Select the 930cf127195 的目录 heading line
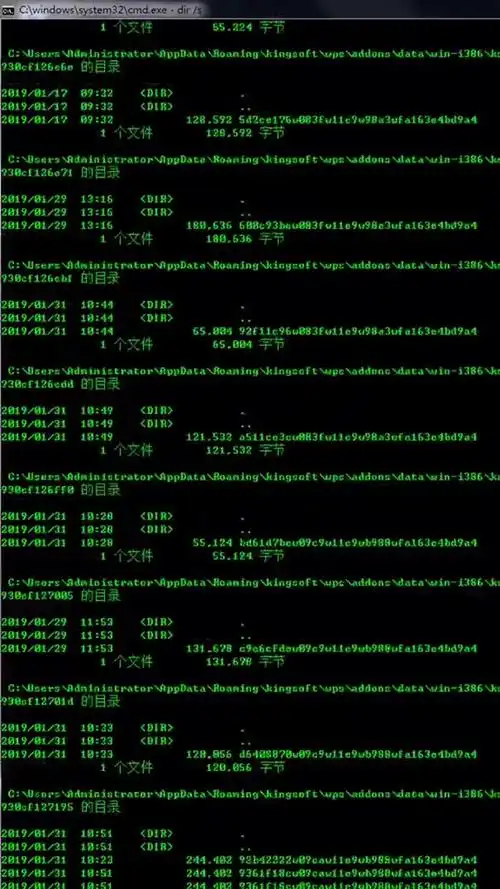The width and height of the screenshot is (500, 889). pyautogui.click(x=61, y=807)
